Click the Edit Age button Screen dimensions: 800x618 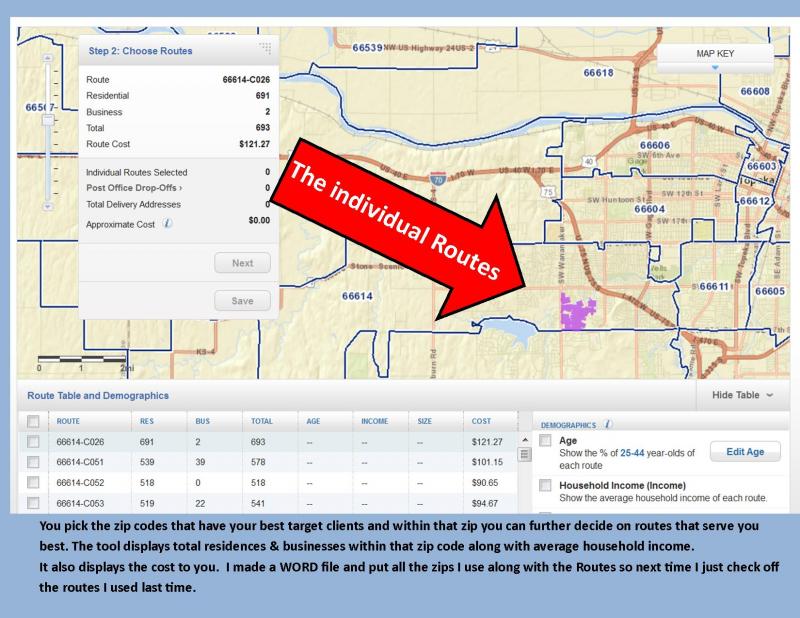click(744, 451)
